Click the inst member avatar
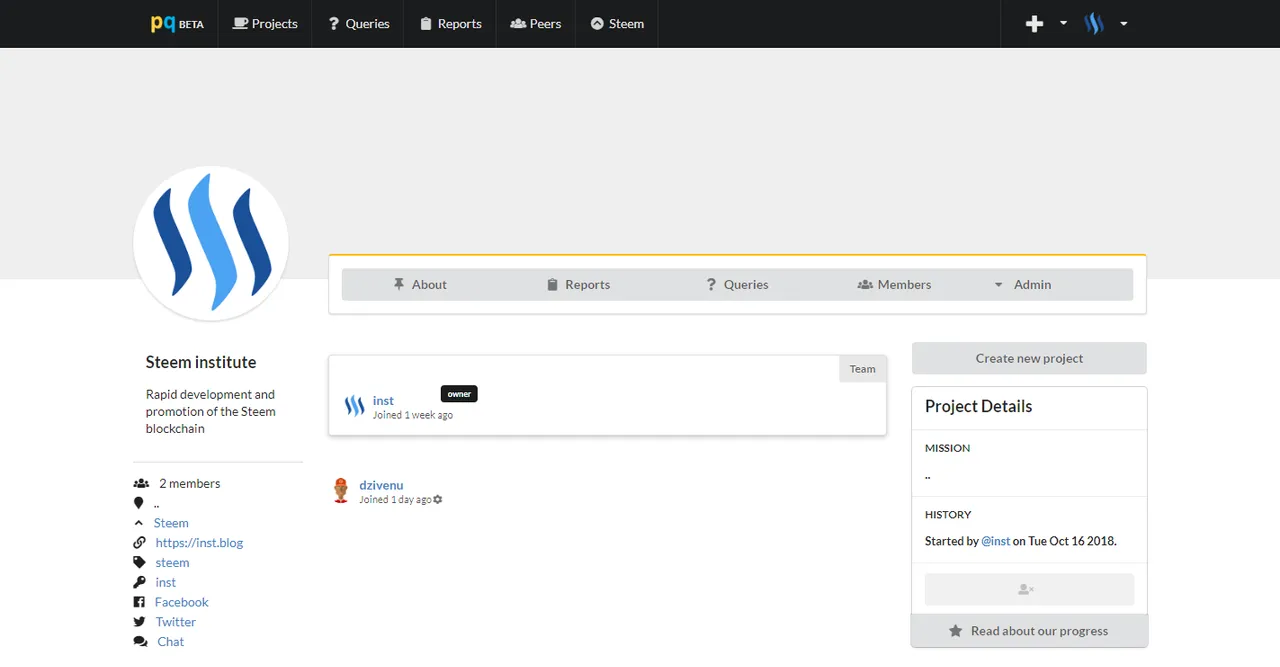 tap(354, 406)
